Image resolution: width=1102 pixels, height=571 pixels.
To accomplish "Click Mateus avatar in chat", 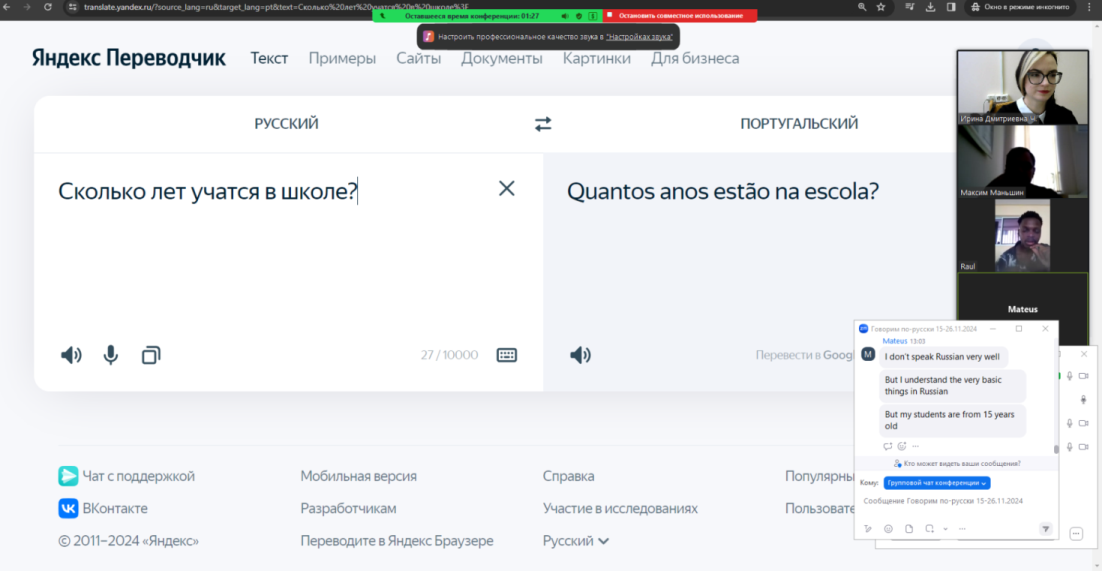I will pyautogui.click(x=868, y=354).
